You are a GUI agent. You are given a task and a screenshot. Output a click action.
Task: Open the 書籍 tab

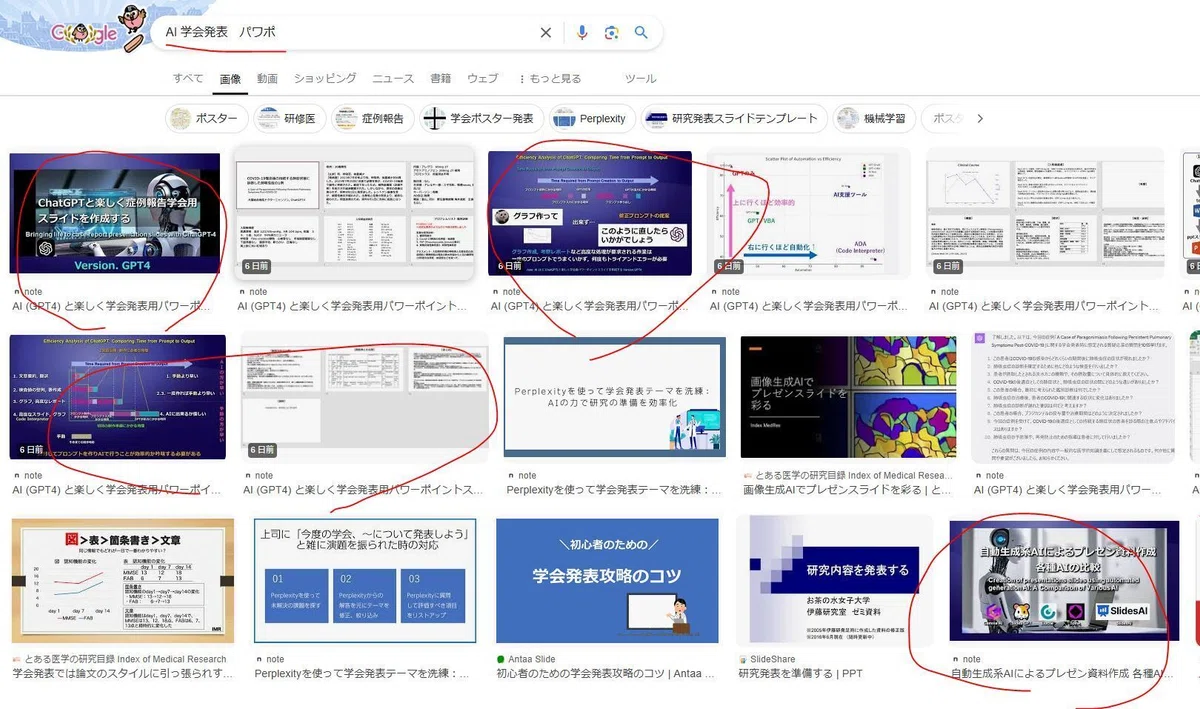pyautogui.click(x=441, y=79)
